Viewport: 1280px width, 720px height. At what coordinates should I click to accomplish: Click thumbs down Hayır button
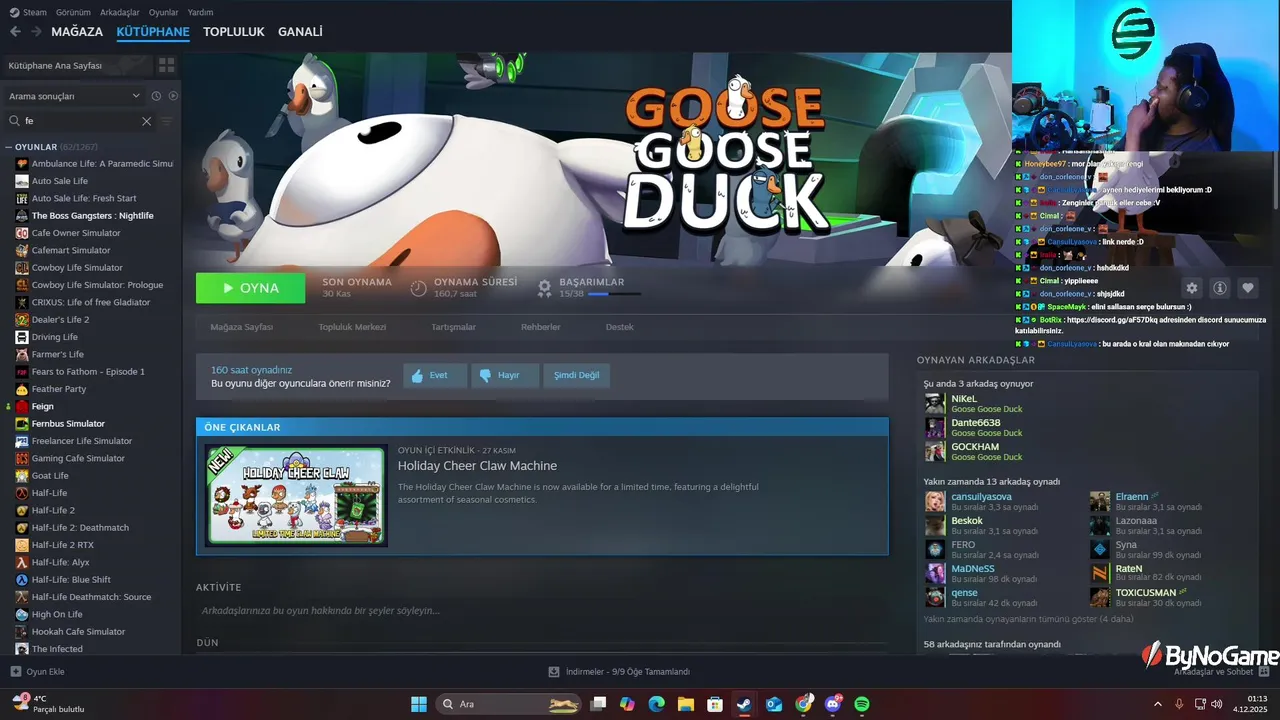point(505,375)
